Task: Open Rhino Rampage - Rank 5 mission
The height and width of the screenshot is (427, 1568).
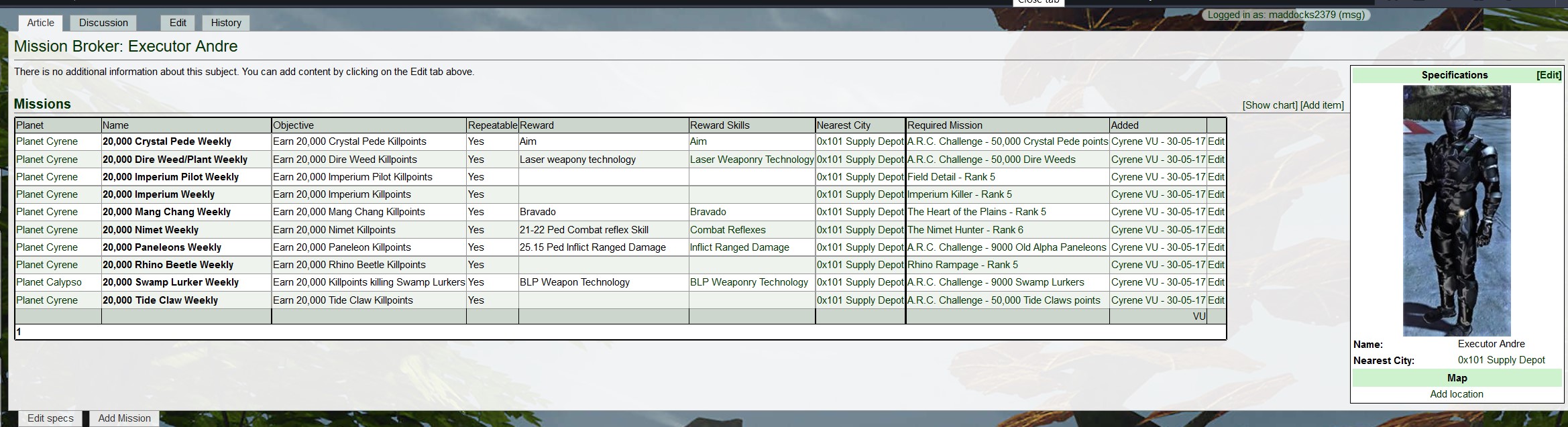Action: (962, 265)
